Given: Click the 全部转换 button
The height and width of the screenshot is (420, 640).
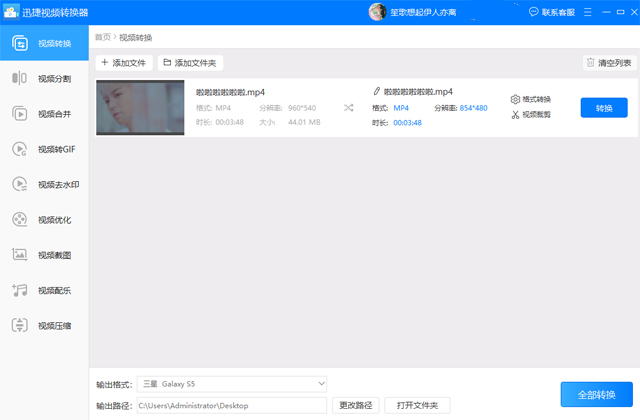Looking at the screenshot, I should tap(597, 394).
